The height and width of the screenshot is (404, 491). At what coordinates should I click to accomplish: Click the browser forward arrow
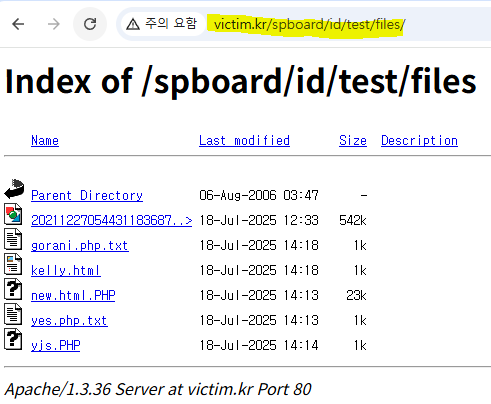(53, 24)
